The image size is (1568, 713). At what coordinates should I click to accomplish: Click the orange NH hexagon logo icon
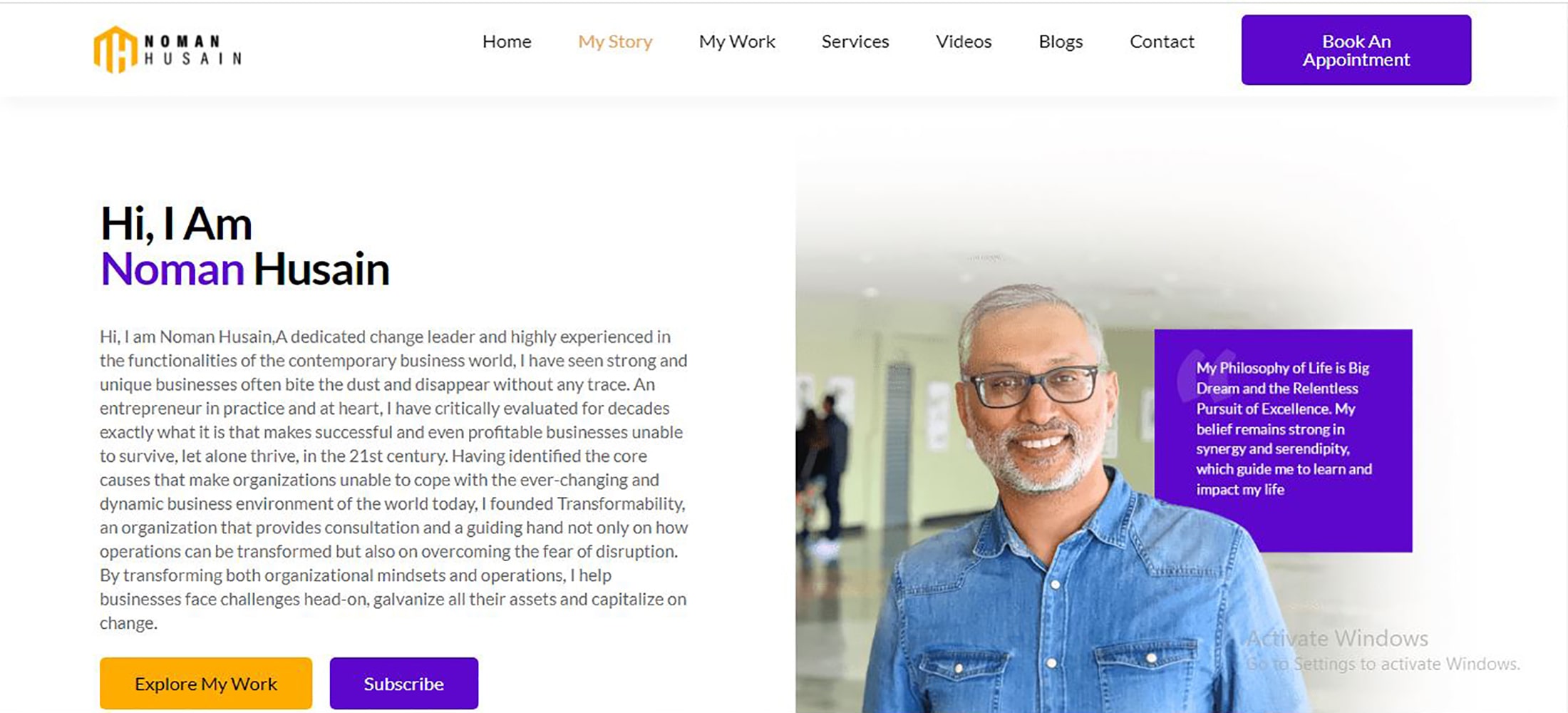click(115, 50)
